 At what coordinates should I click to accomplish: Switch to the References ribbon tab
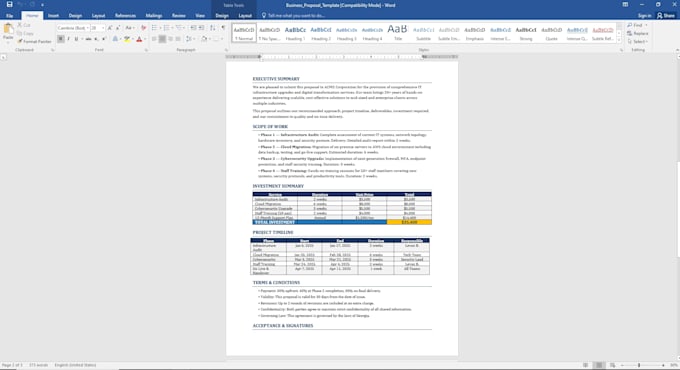click(x=125, y=16)
